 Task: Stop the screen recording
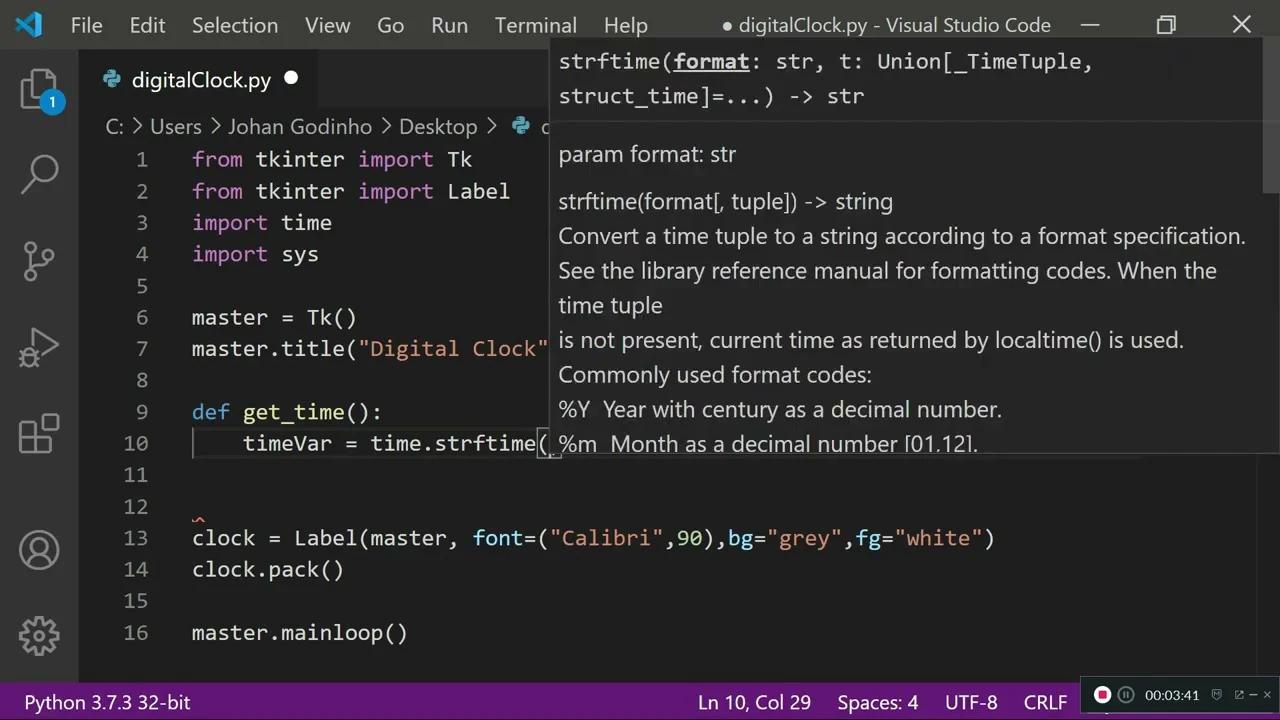point(1102,694)
